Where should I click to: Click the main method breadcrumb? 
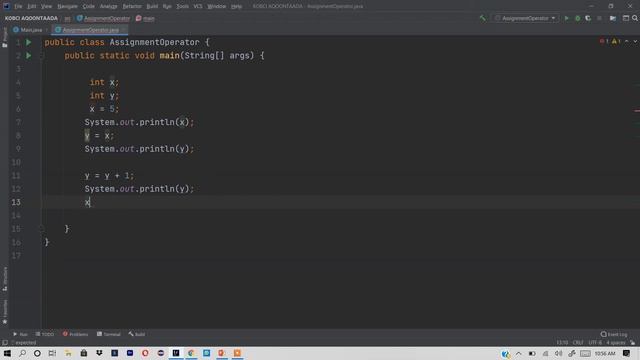pyautogui.click(x=145, y=18)
